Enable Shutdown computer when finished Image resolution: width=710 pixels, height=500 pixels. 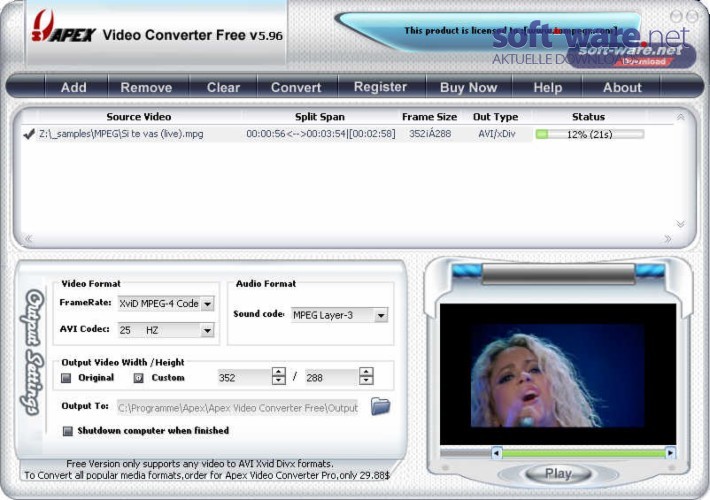click(67, 431)
